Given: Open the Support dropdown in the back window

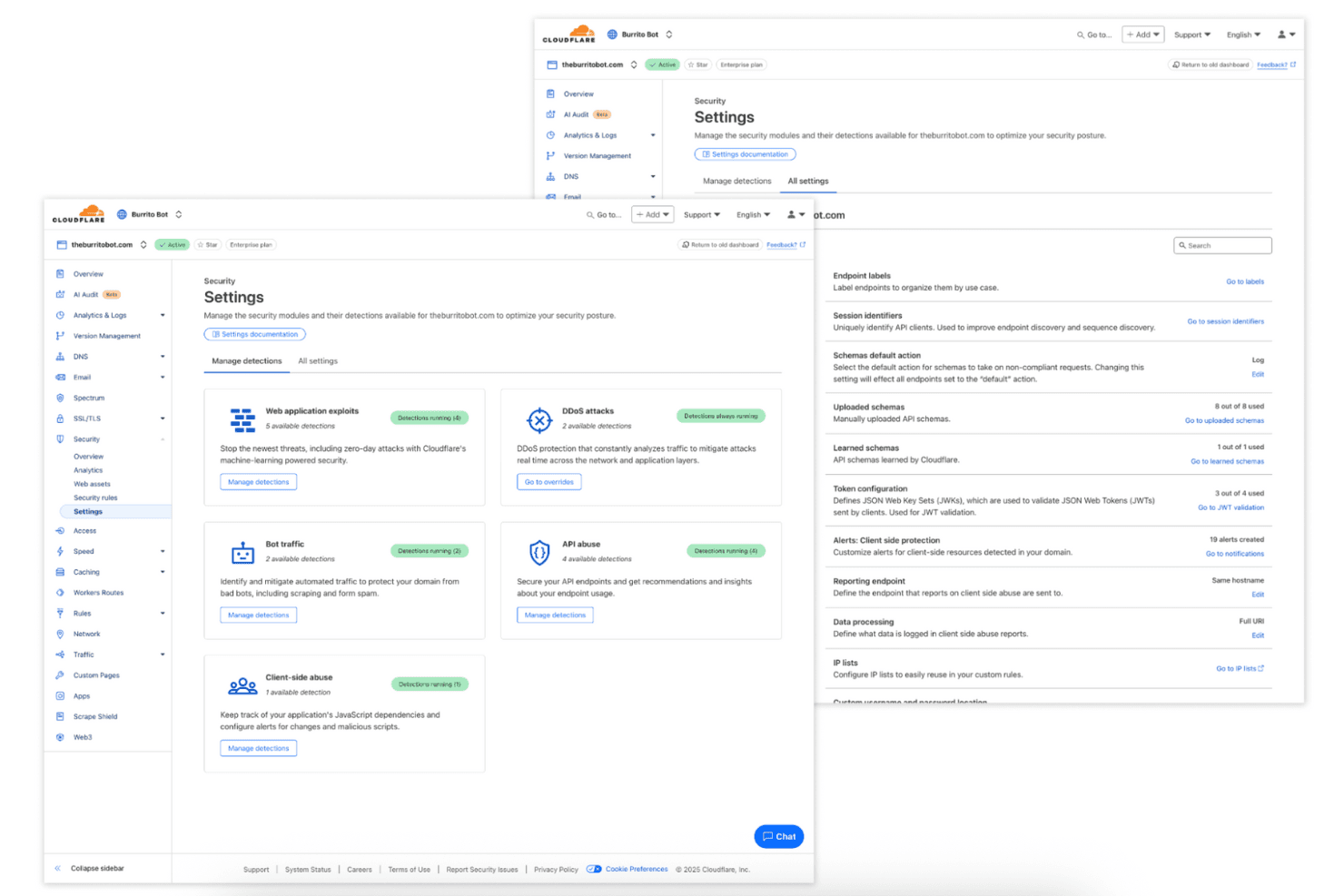Looking at the screenshot, I should click(x=1192, y=34).
